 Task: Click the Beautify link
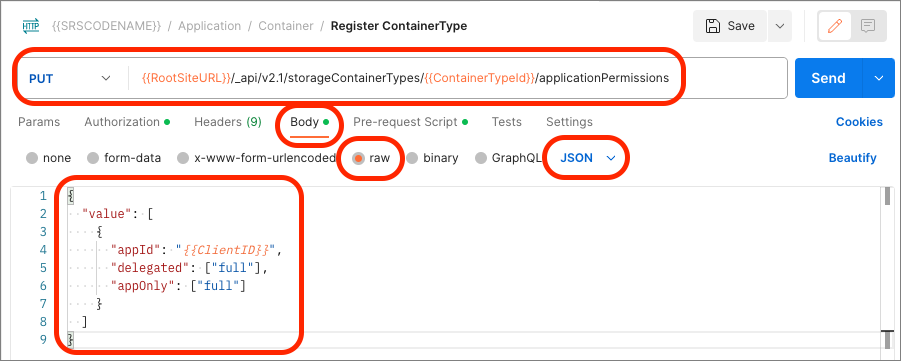(852, 158)
